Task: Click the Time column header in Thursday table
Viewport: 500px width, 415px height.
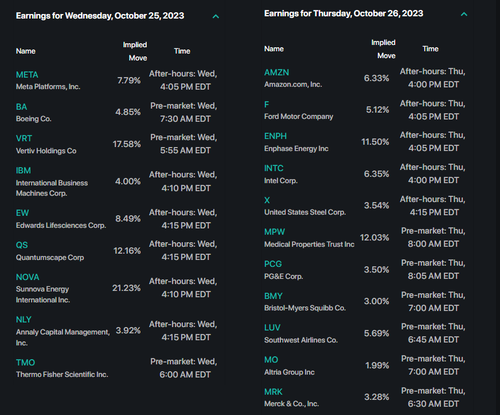Action: (431, 49)
